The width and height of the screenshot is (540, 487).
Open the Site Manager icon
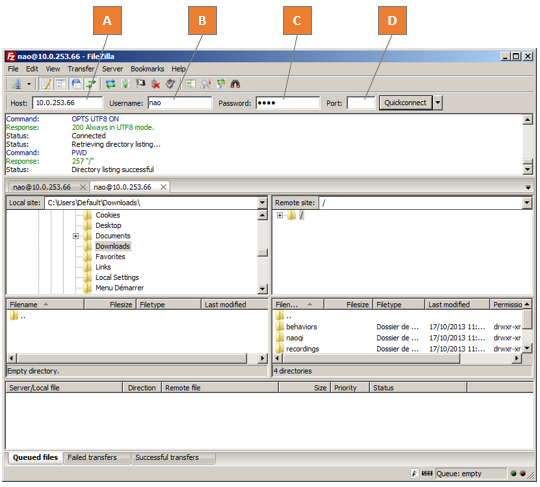click(x=16, y=84)
